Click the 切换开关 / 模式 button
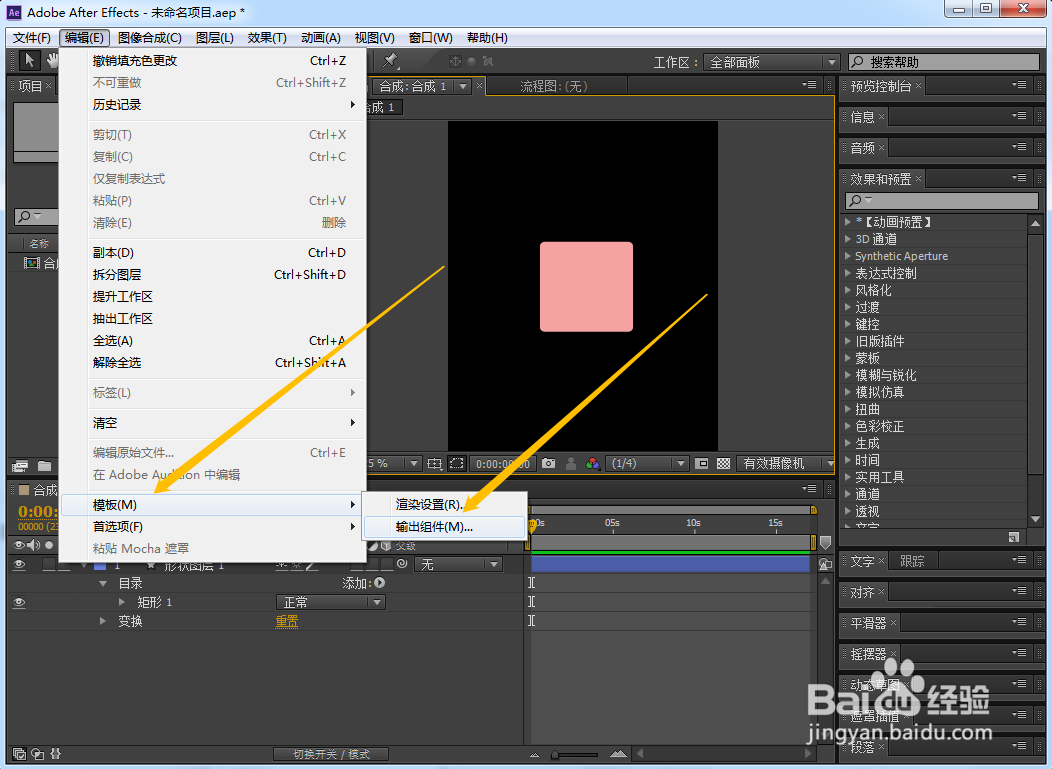This screenshot has width=1052, height=769. [x=331, y=754]
